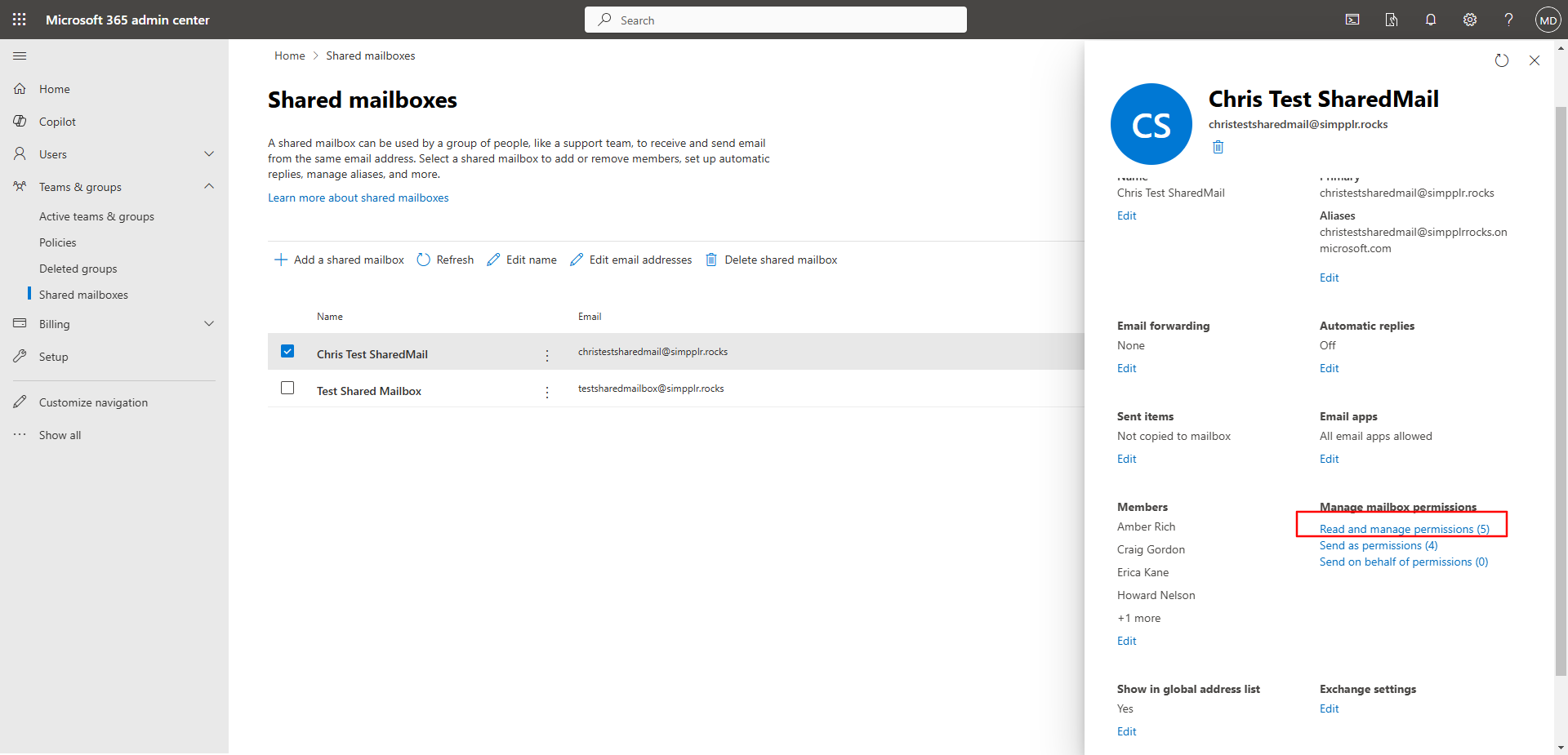
Task: Uncheck the Chris Test SharedMail checkbox
Action: pyautogui.click(x=287, y=351)
